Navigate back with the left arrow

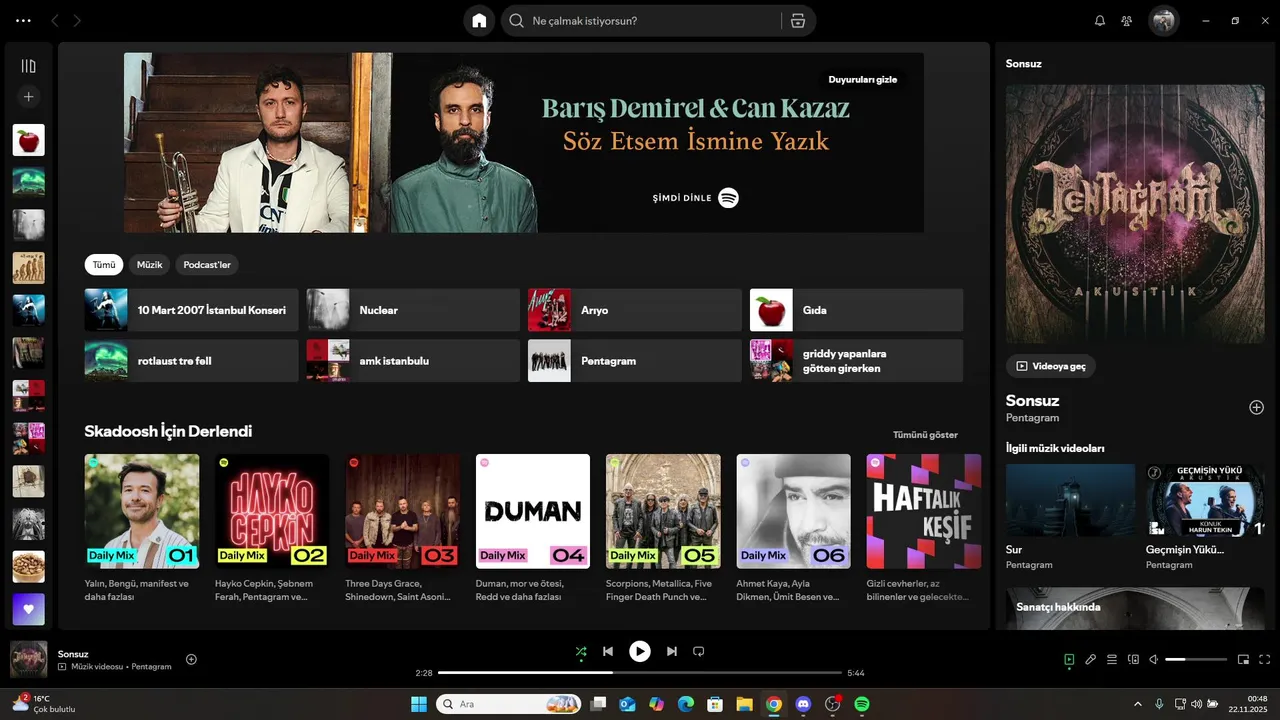point(55,20)
